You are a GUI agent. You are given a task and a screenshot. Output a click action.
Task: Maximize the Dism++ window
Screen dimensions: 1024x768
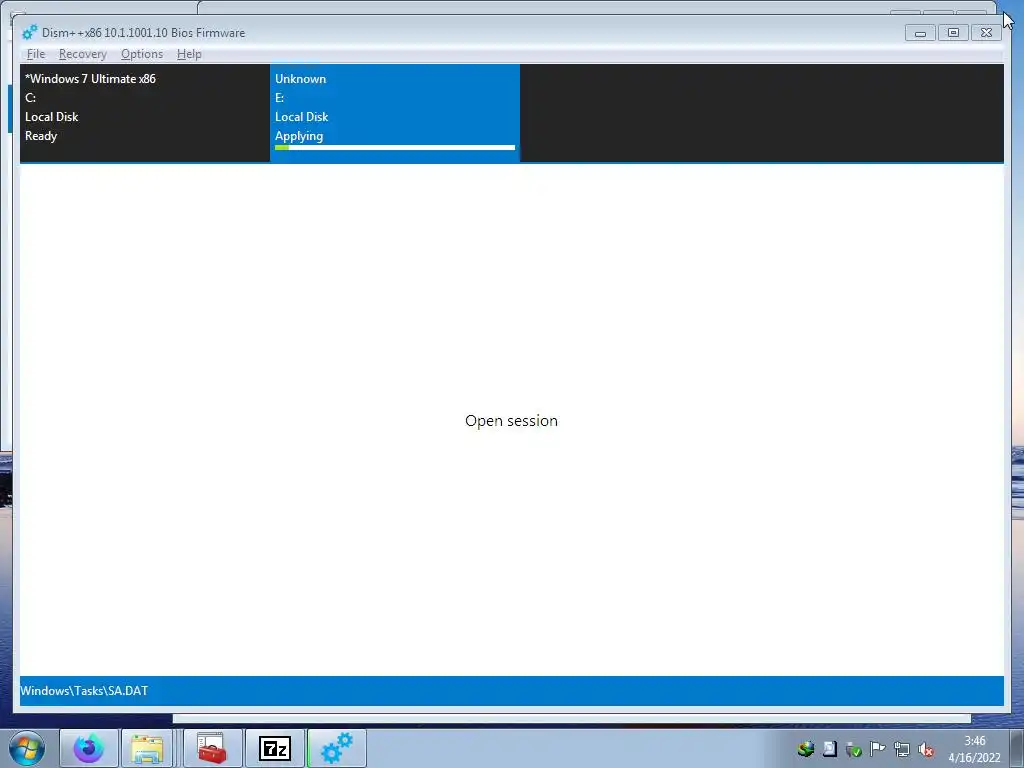click(953, 33)
